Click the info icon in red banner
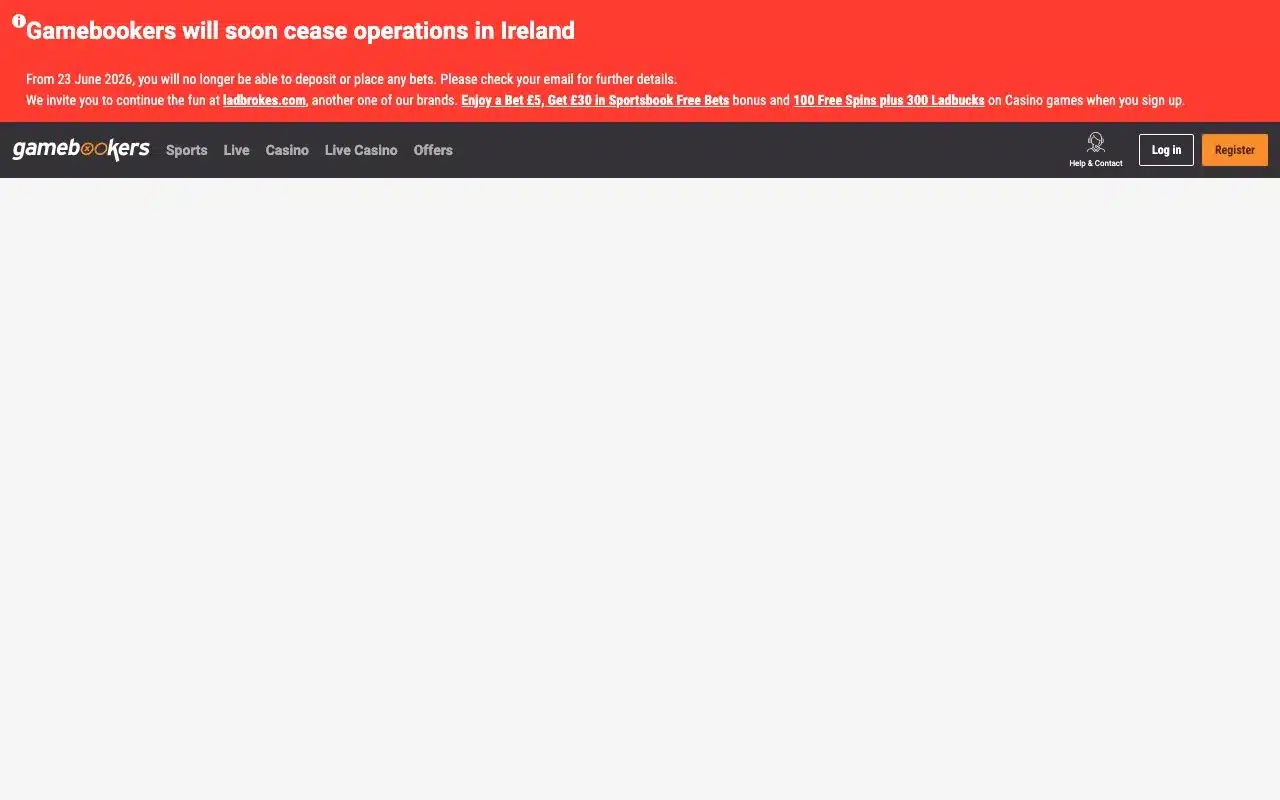The width and height of the screenshot is (1280, 800). coord(19,21)
